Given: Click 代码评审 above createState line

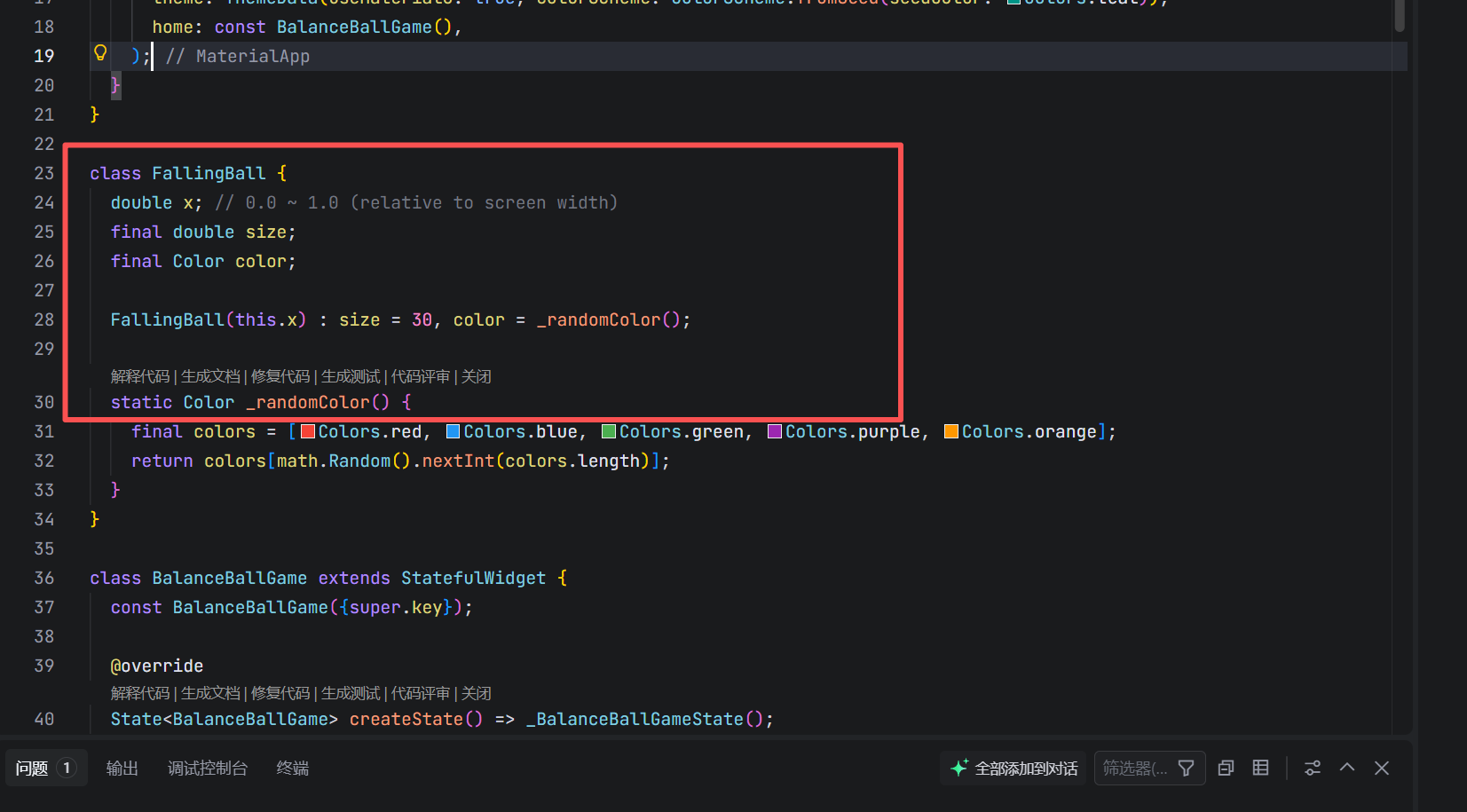Looking at the screenshot, I should [x=421, y=693].
